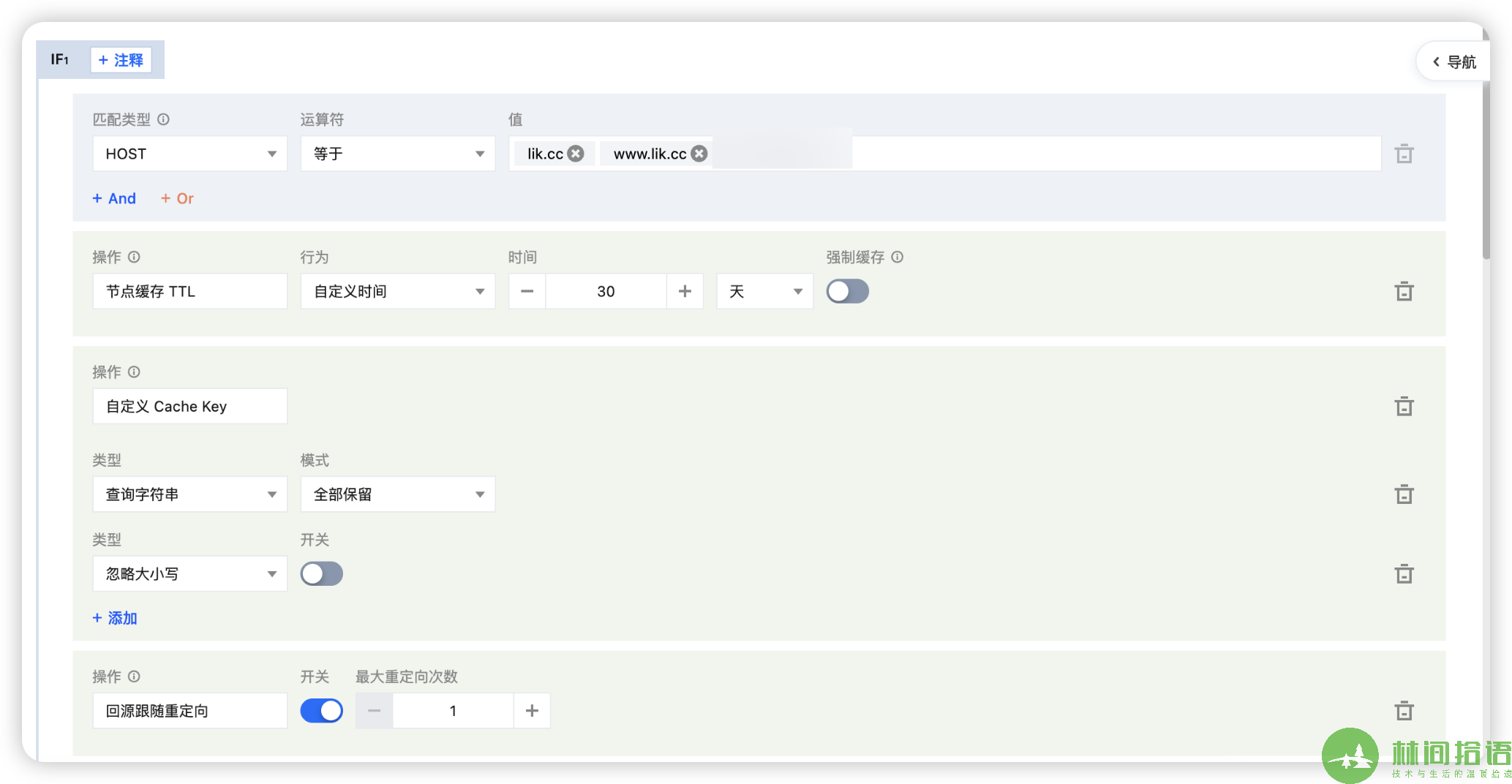This screenshot has height=784, width=1512.
Task: Add a comment with +注释 button
Action: point(120,60)
